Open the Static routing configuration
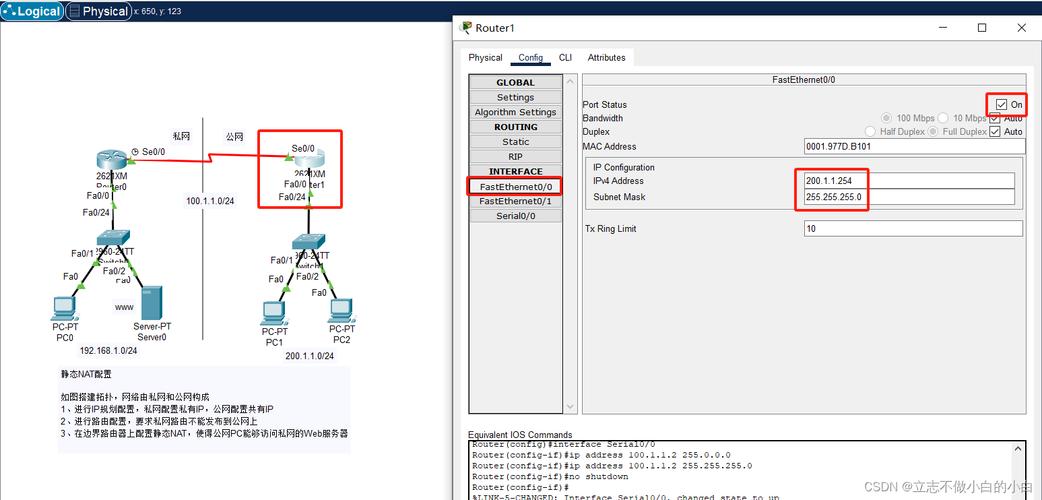The height and width of the screenshot is (500, 1042). [x=515, y=142]
